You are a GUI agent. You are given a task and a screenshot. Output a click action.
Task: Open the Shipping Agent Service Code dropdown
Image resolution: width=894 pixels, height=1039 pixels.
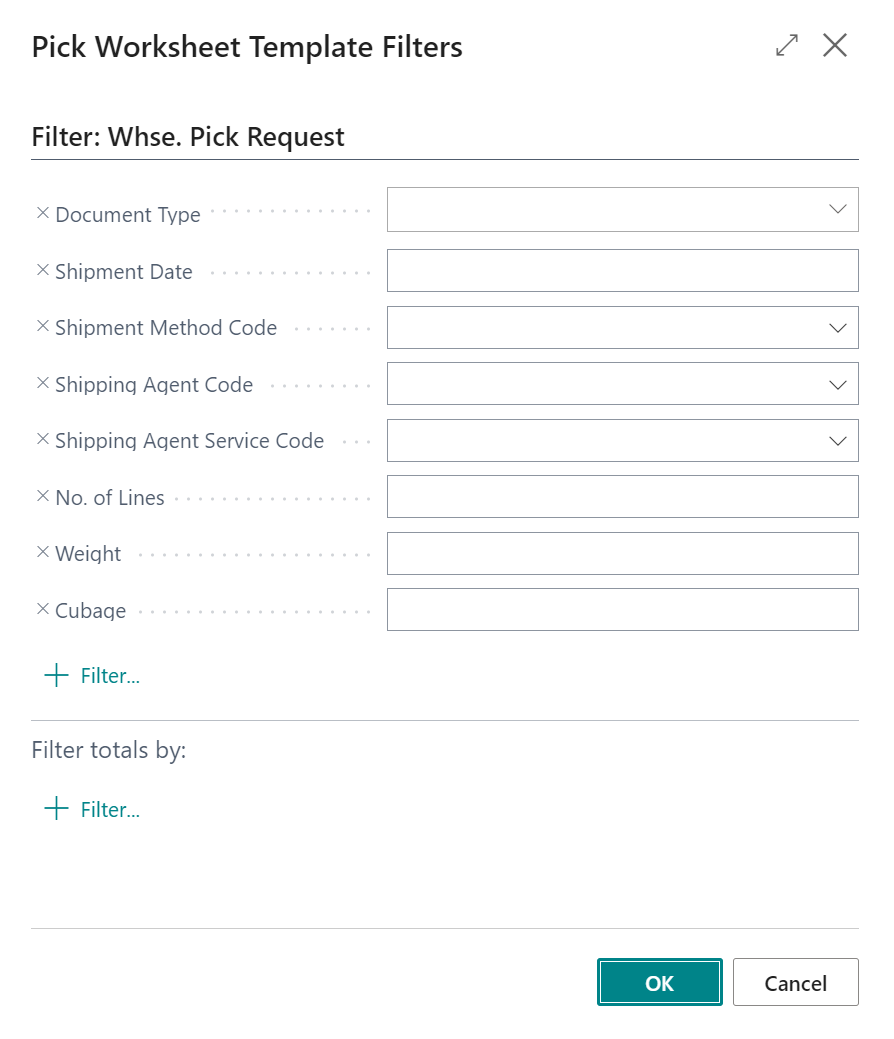click(x=837, y=440)
